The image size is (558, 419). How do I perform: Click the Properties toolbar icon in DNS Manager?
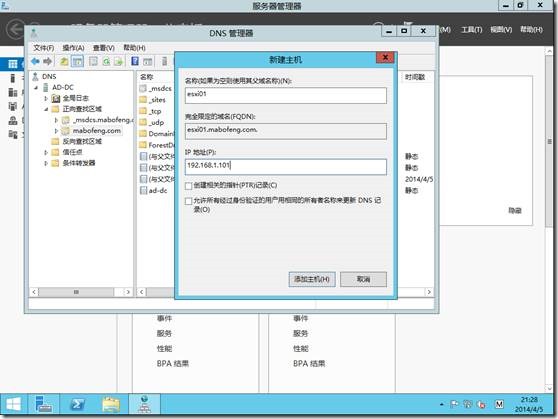(93, 62)
